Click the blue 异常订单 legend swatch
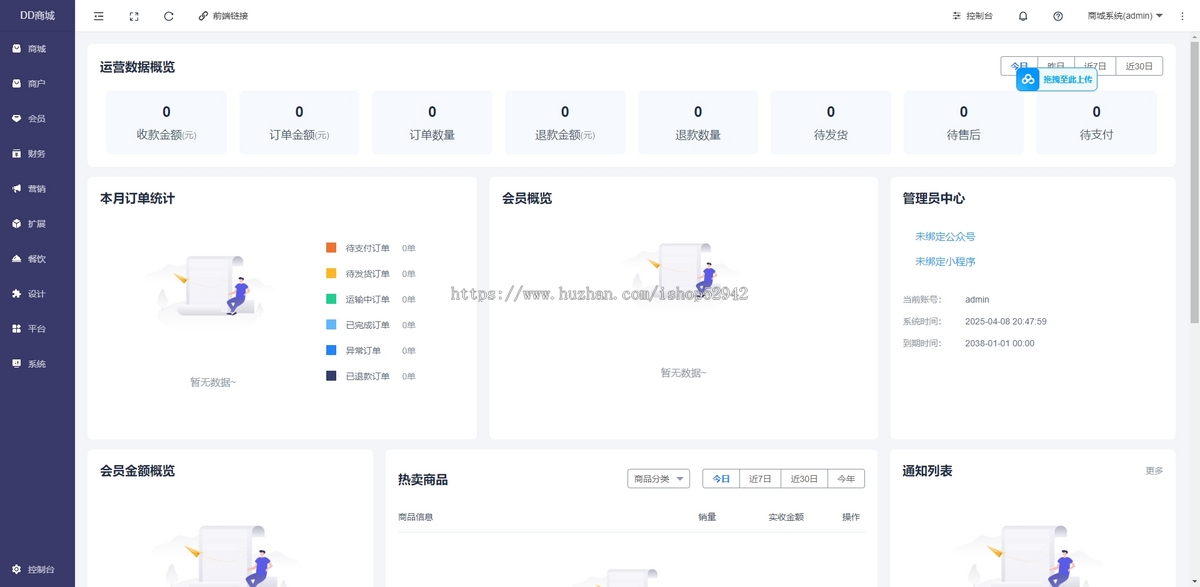 (331, 351)
